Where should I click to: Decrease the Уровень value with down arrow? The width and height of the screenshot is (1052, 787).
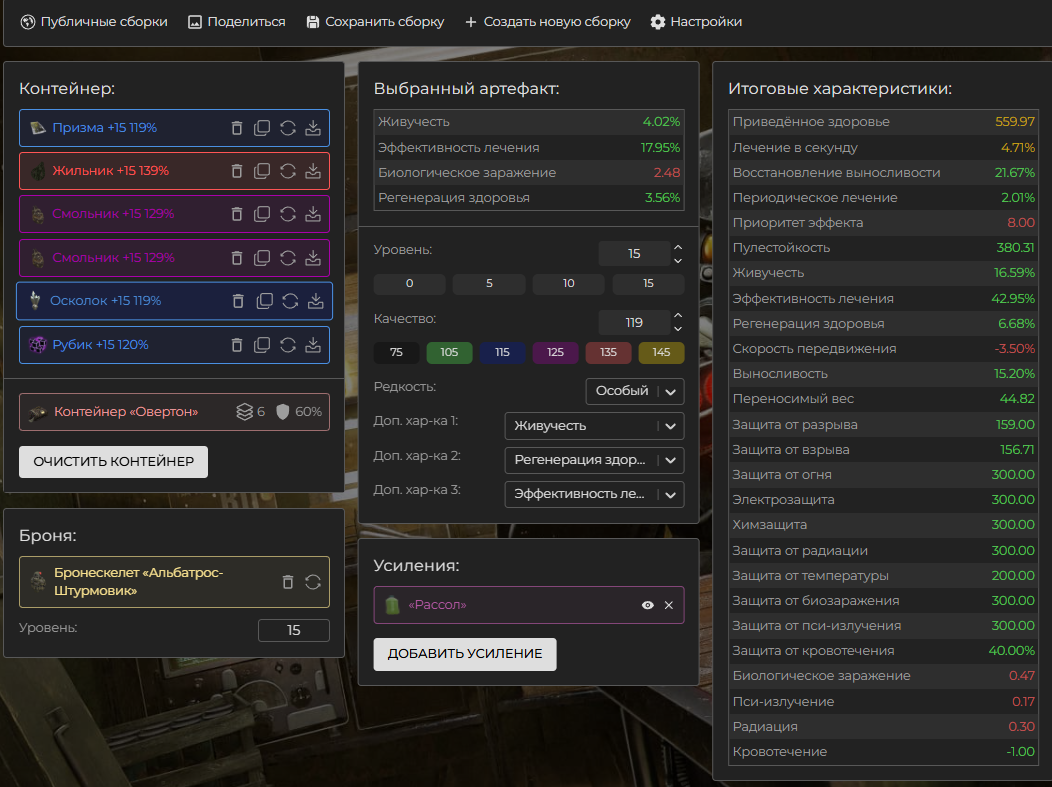678,260
